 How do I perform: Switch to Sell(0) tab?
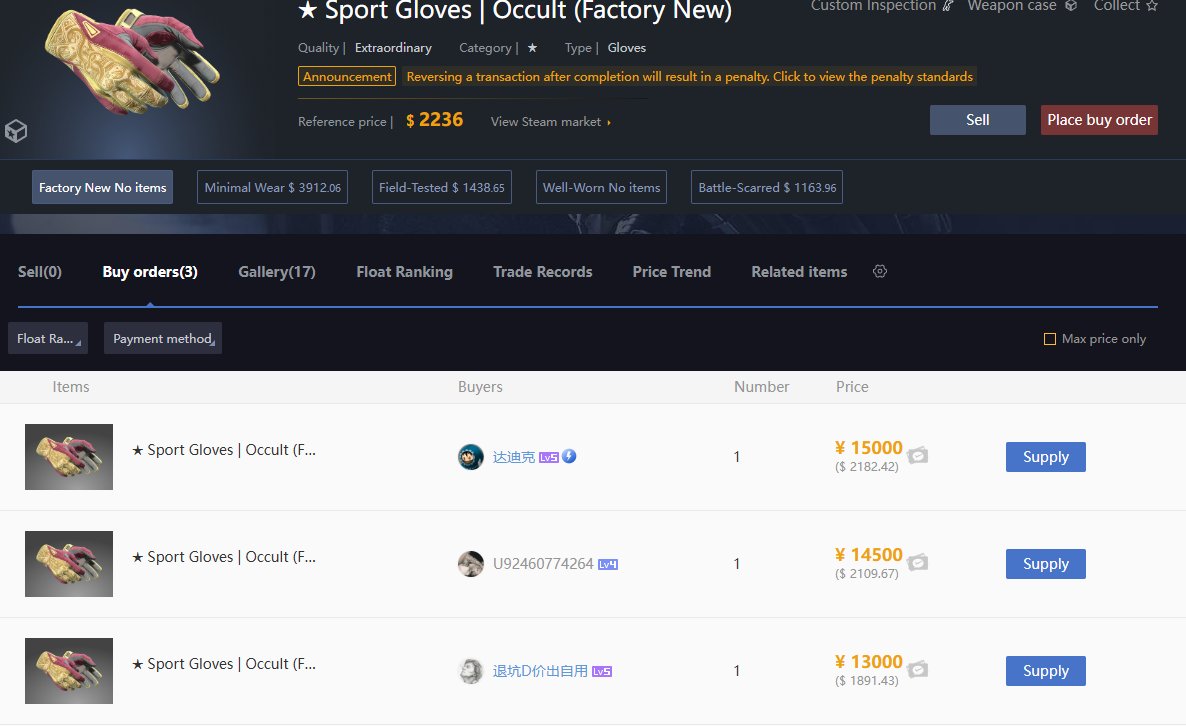click(39, 271)
